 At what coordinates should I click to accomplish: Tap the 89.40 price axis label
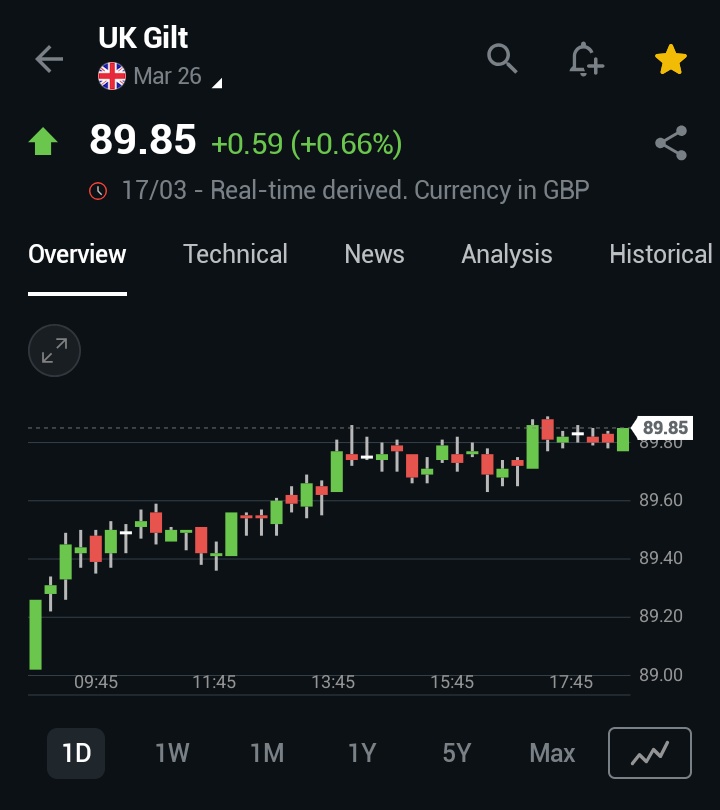[661, 558]
